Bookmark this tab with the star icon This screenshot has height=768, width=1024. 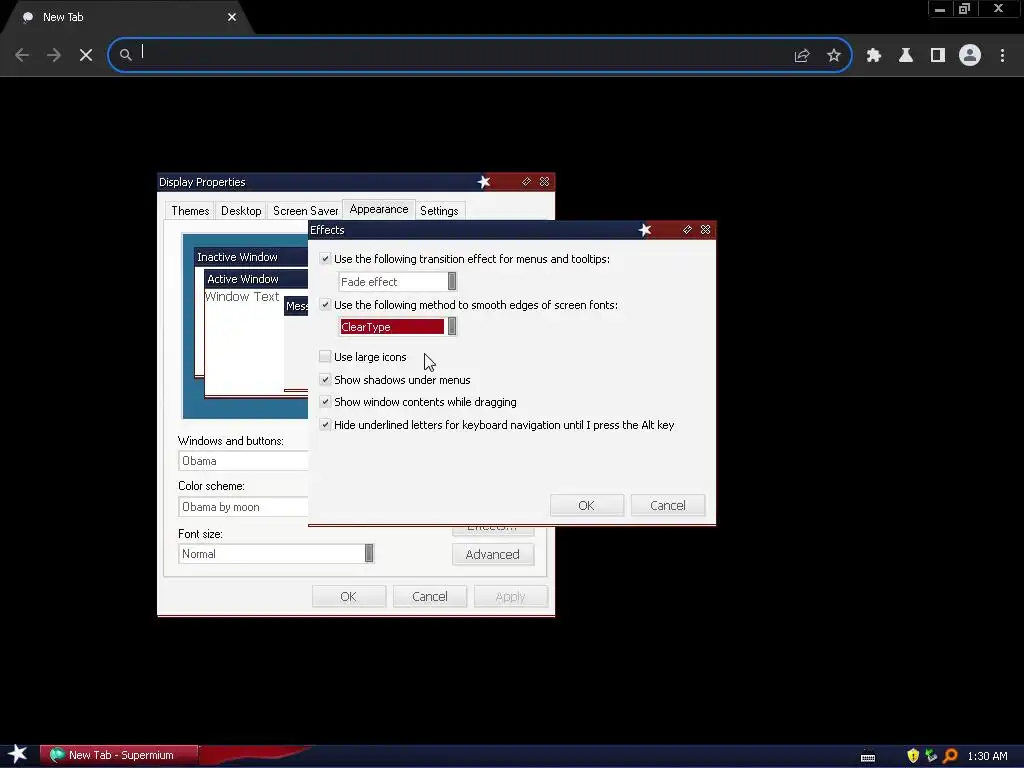834,56
